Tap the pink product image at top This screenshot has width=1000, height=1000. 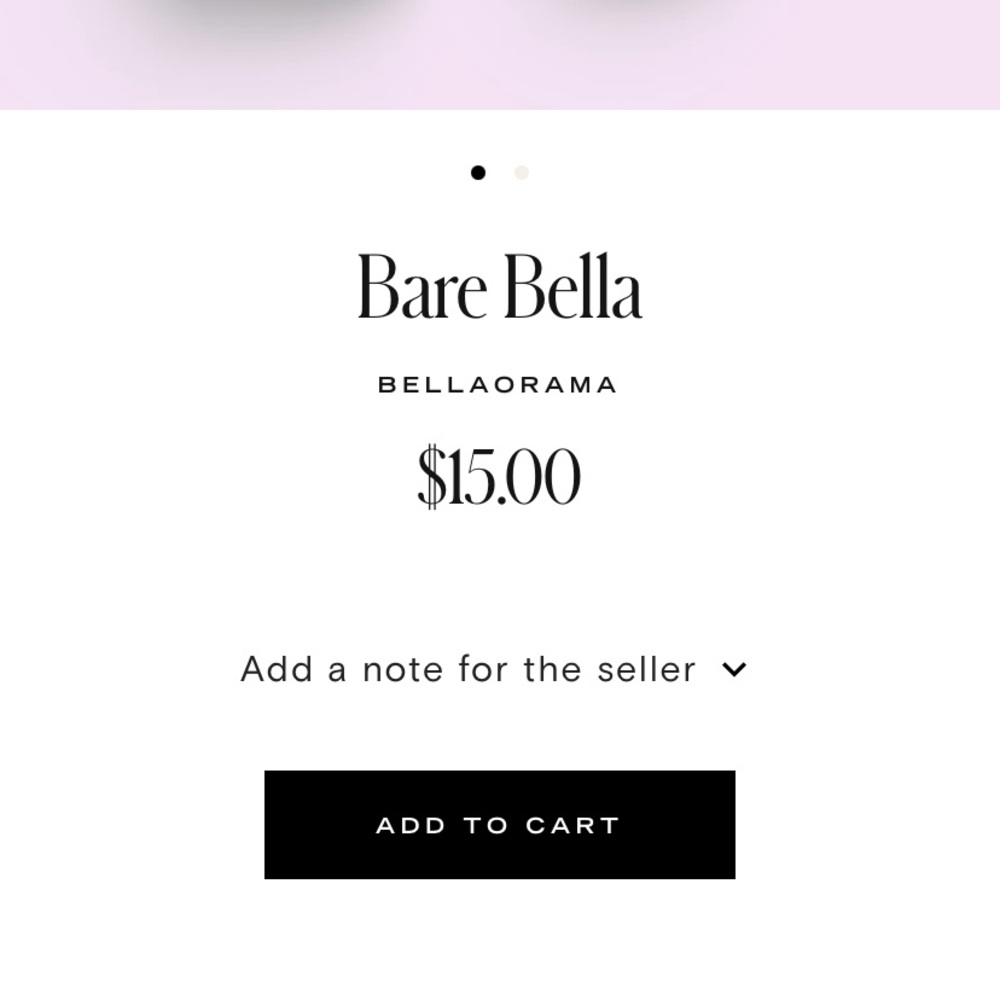pyautogui.click(x=500, y=54)
